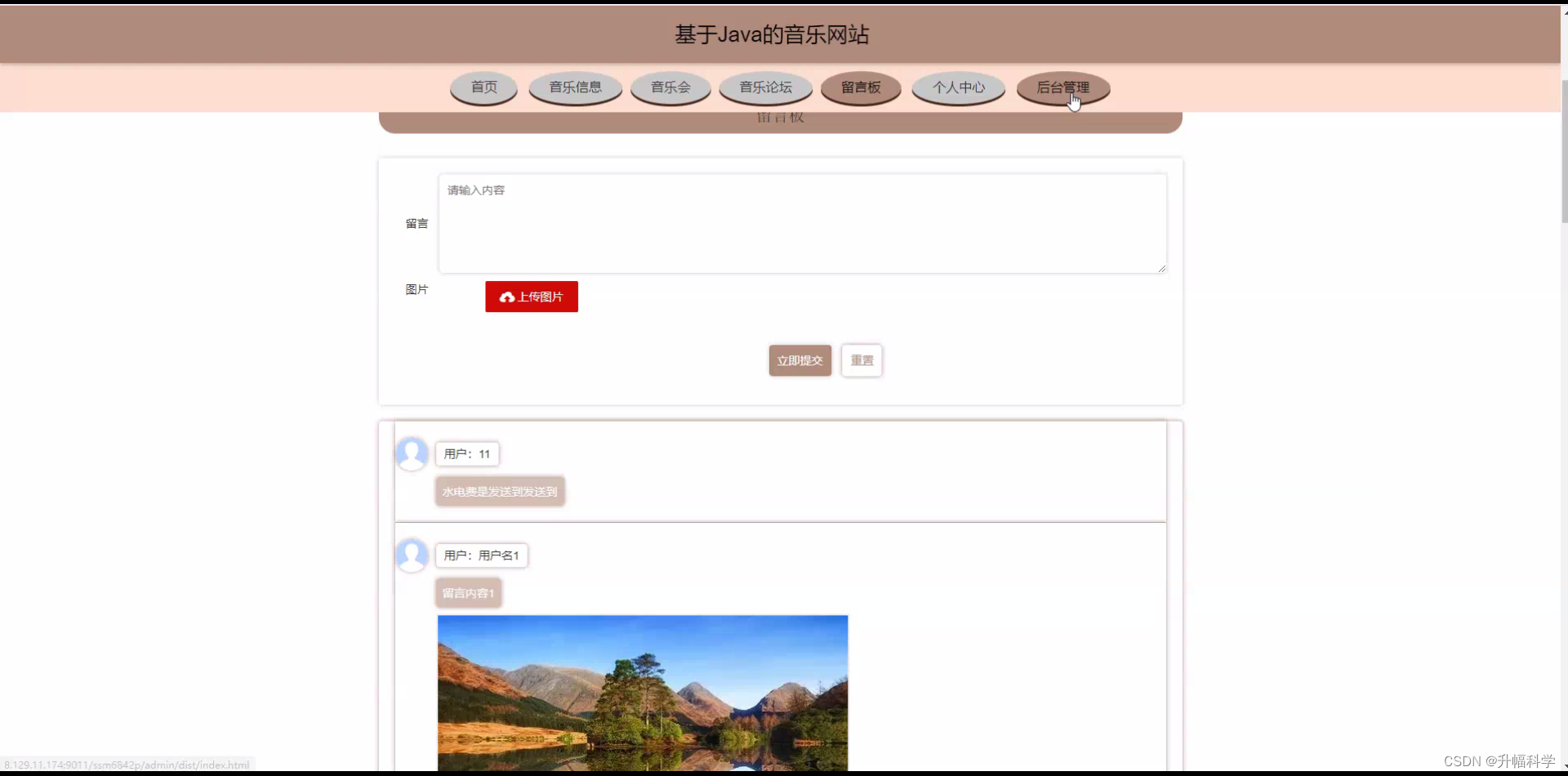This screenshot has height=776, width=1568.
Task: Navigate to 音乐论坛 forum
Action: click(x=764, y=87)
